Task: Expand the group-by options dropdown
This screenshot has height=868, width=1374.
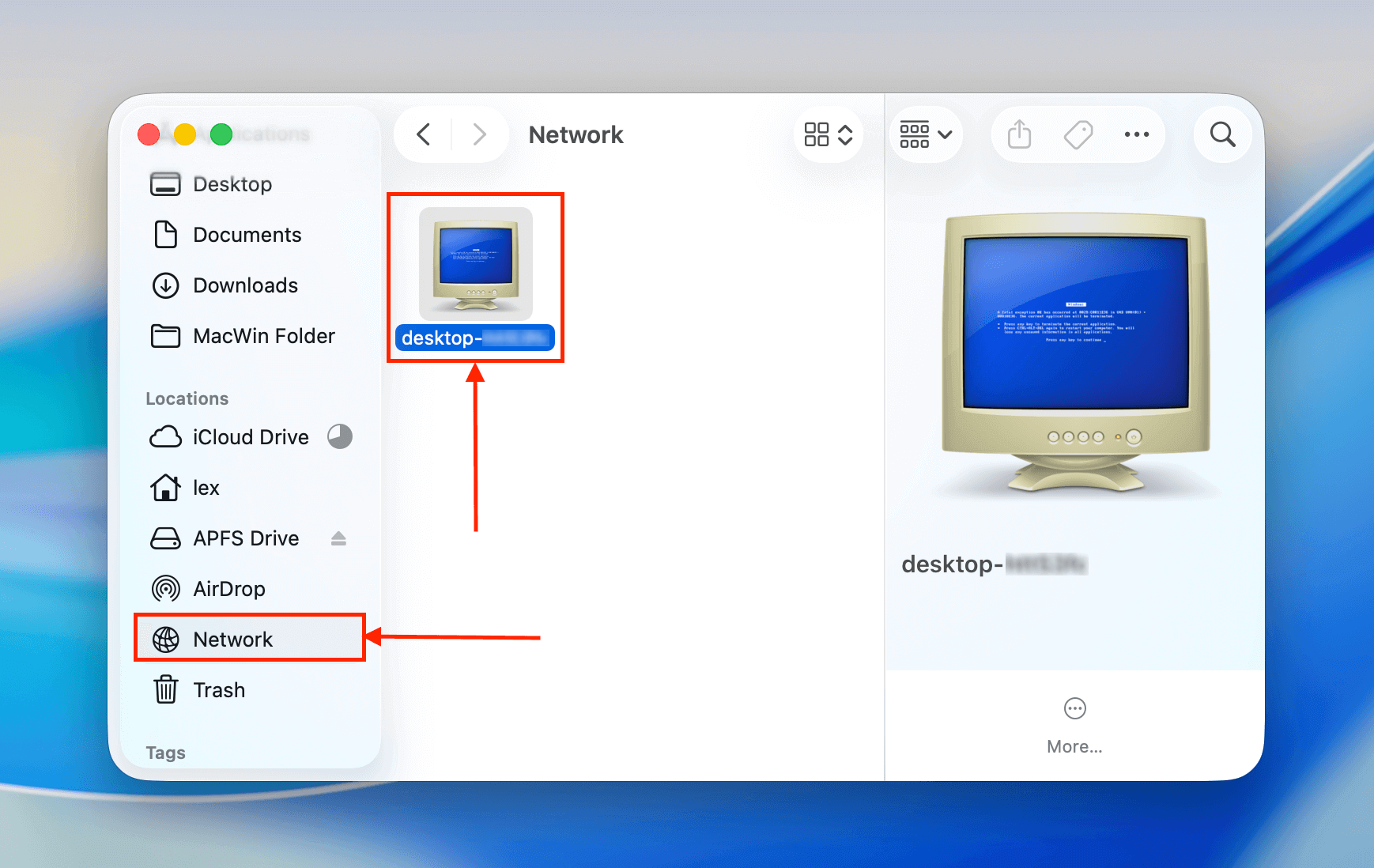Action: 926,134
